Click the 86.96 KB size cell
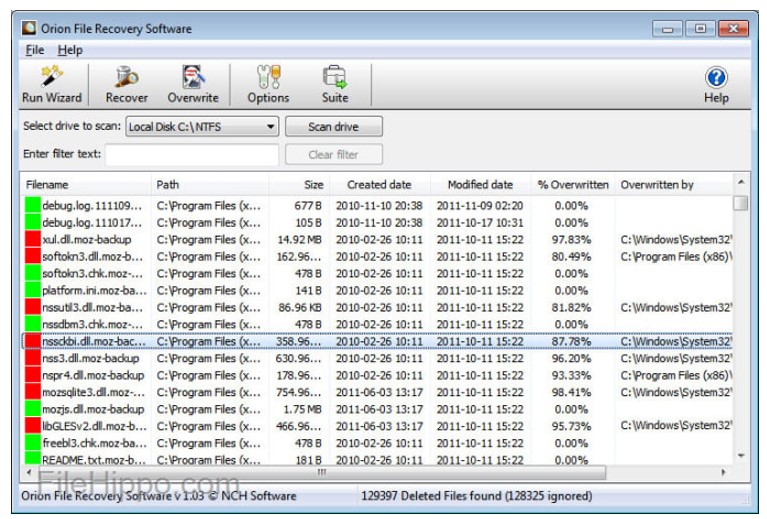 300,307
